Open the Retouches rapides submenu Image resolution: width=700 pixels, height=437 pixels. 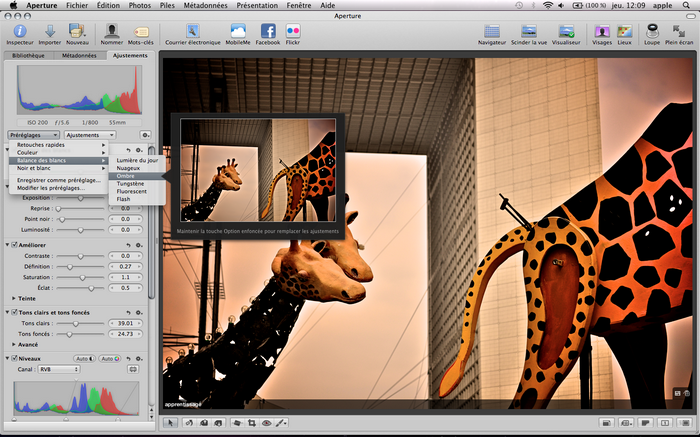(58, 145)
